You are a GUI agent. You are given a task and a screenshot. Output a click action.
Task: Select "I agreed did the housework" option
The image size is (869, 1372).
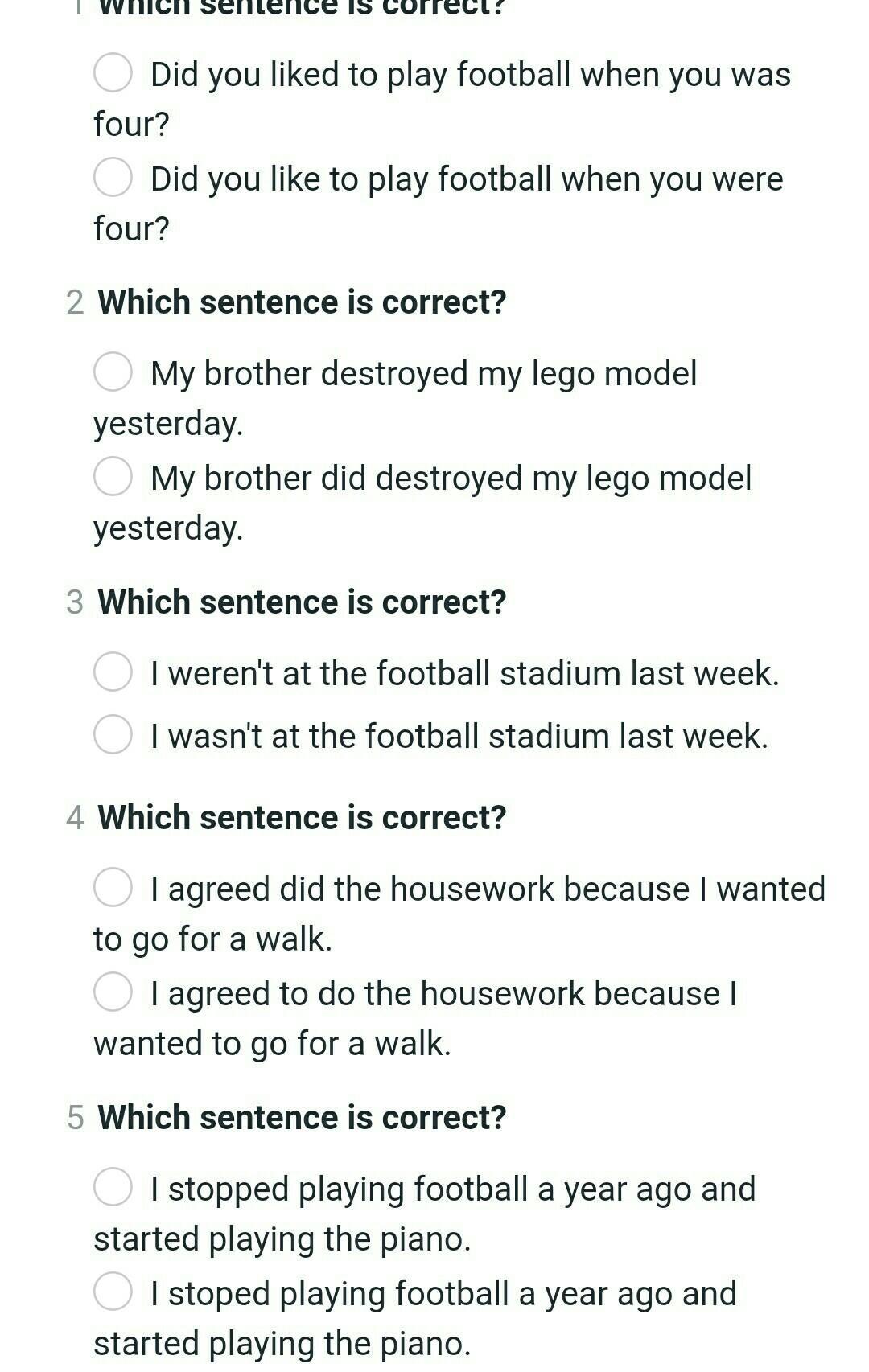click(x=113, y=887)
